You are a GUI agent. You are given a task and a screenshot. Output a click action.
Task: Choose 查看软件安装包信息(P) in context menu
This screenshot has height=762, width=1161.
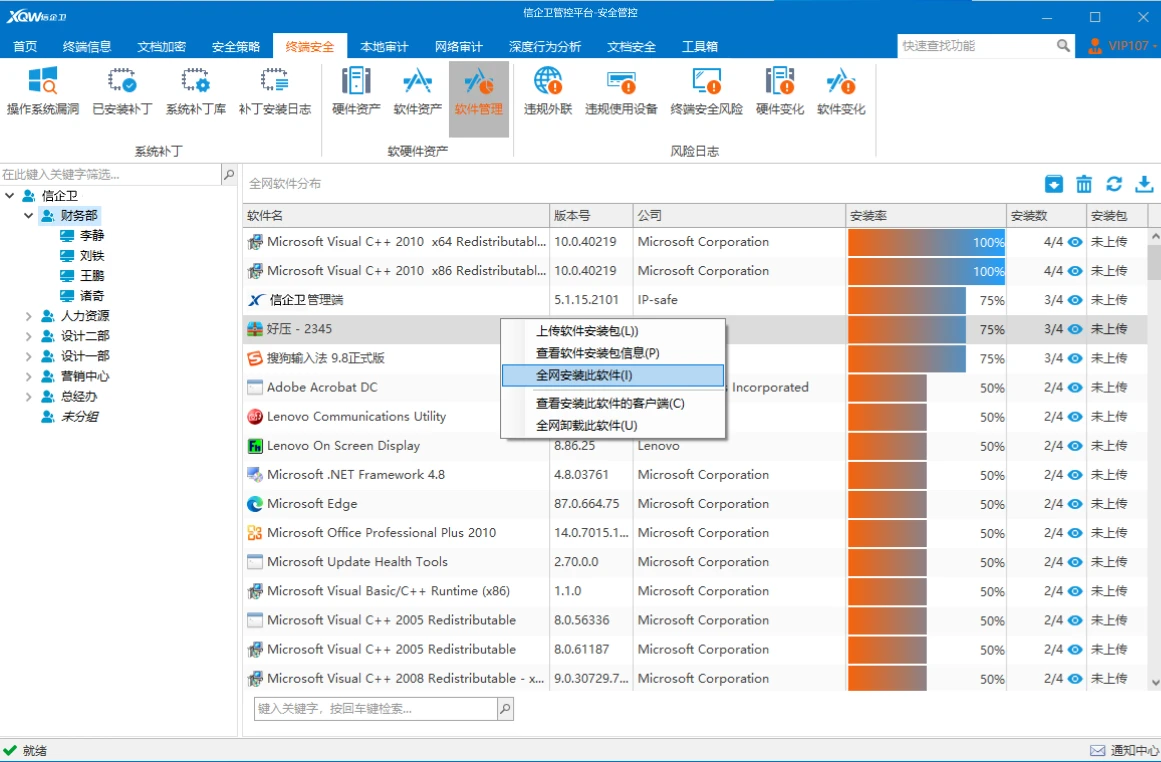612,353
